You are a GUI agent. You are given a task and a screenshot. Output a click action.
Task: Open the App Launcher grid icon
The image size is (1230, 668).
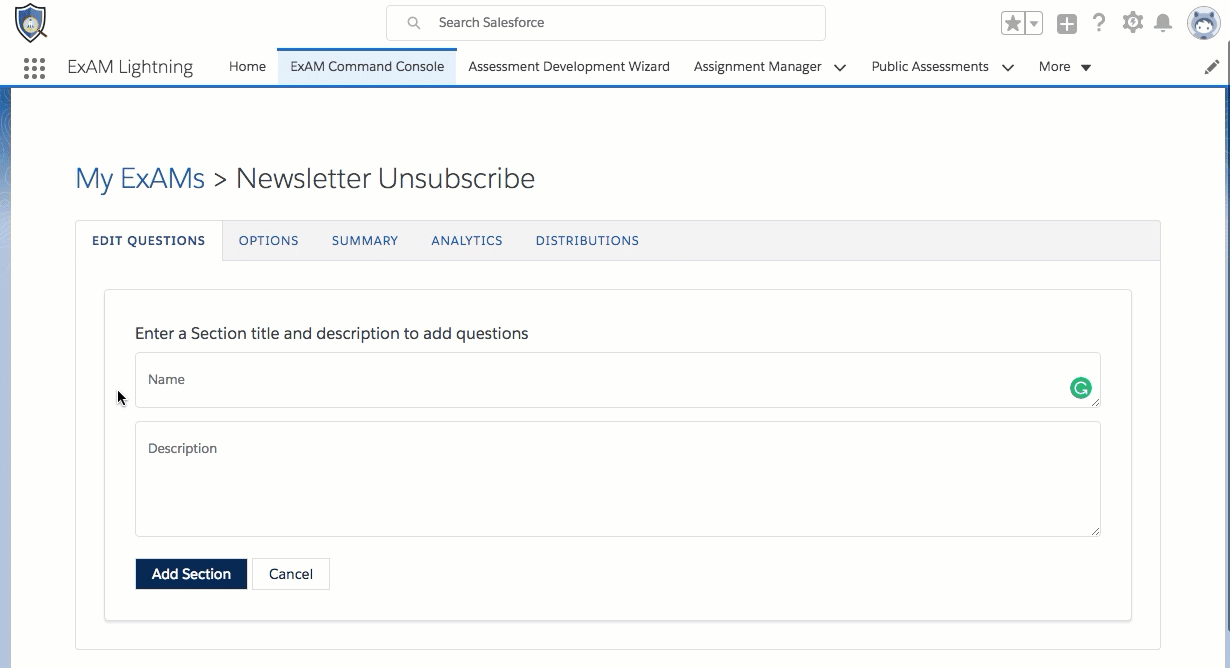pyautogui.click(x=34, y=67)
